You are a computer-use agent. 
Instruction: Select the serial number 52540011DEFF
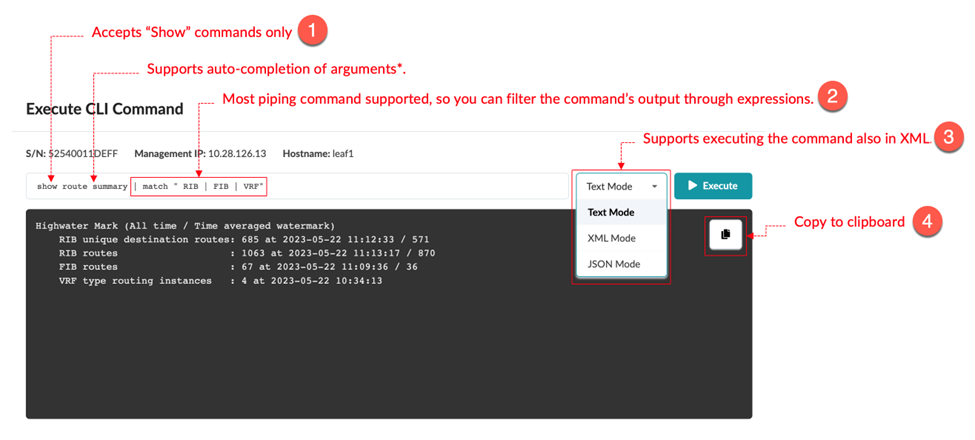(x=81, y=153)
